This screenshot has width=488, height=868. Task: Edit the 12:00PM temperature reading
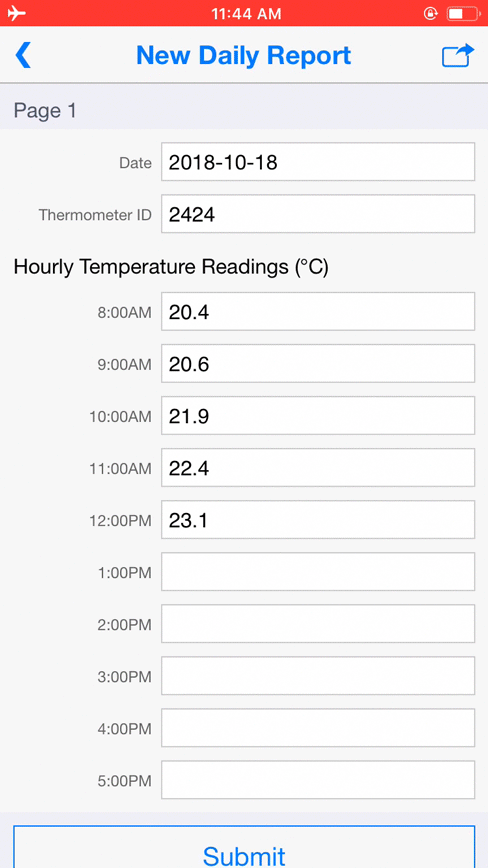318,520
